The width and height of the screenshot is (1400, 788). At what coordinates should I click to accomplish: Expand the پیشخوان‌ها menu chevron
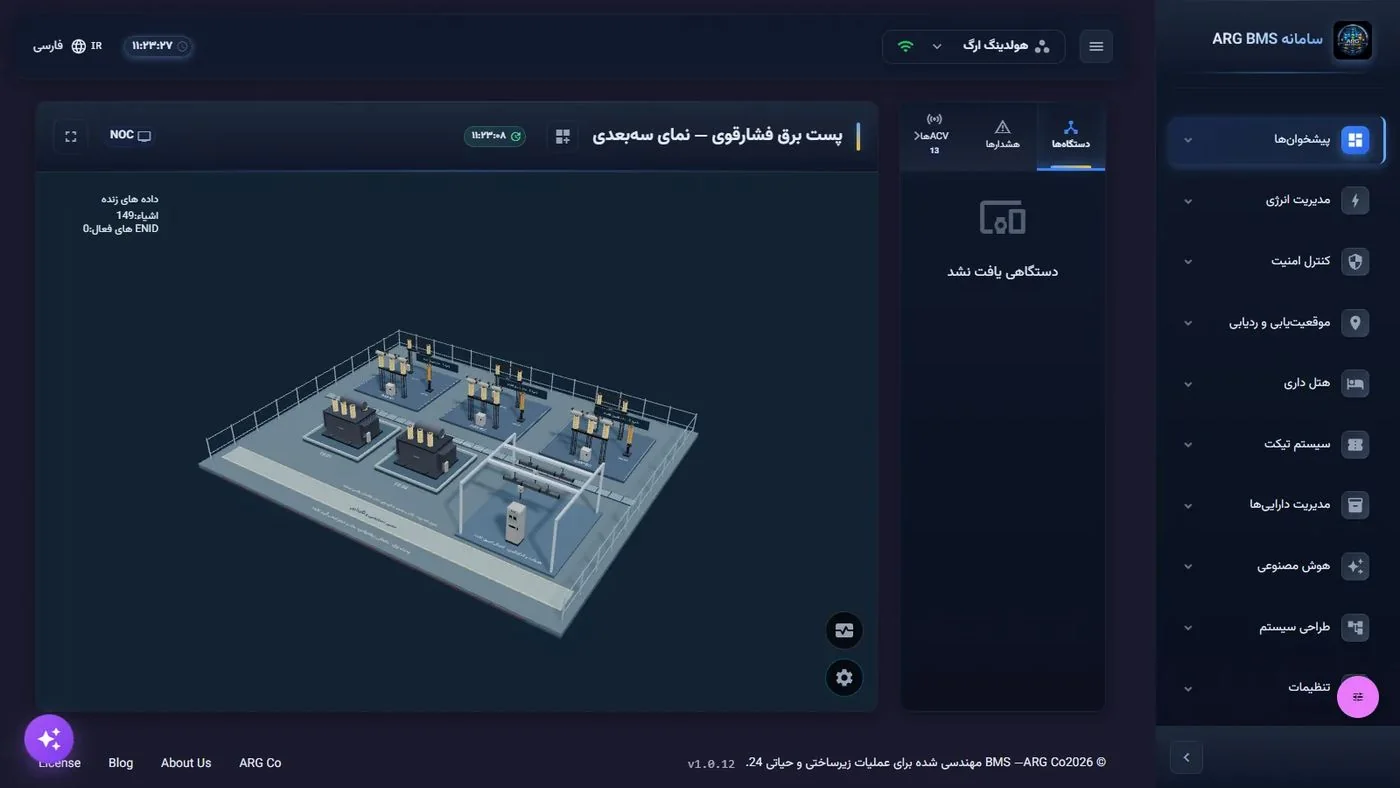point(1188,140)
